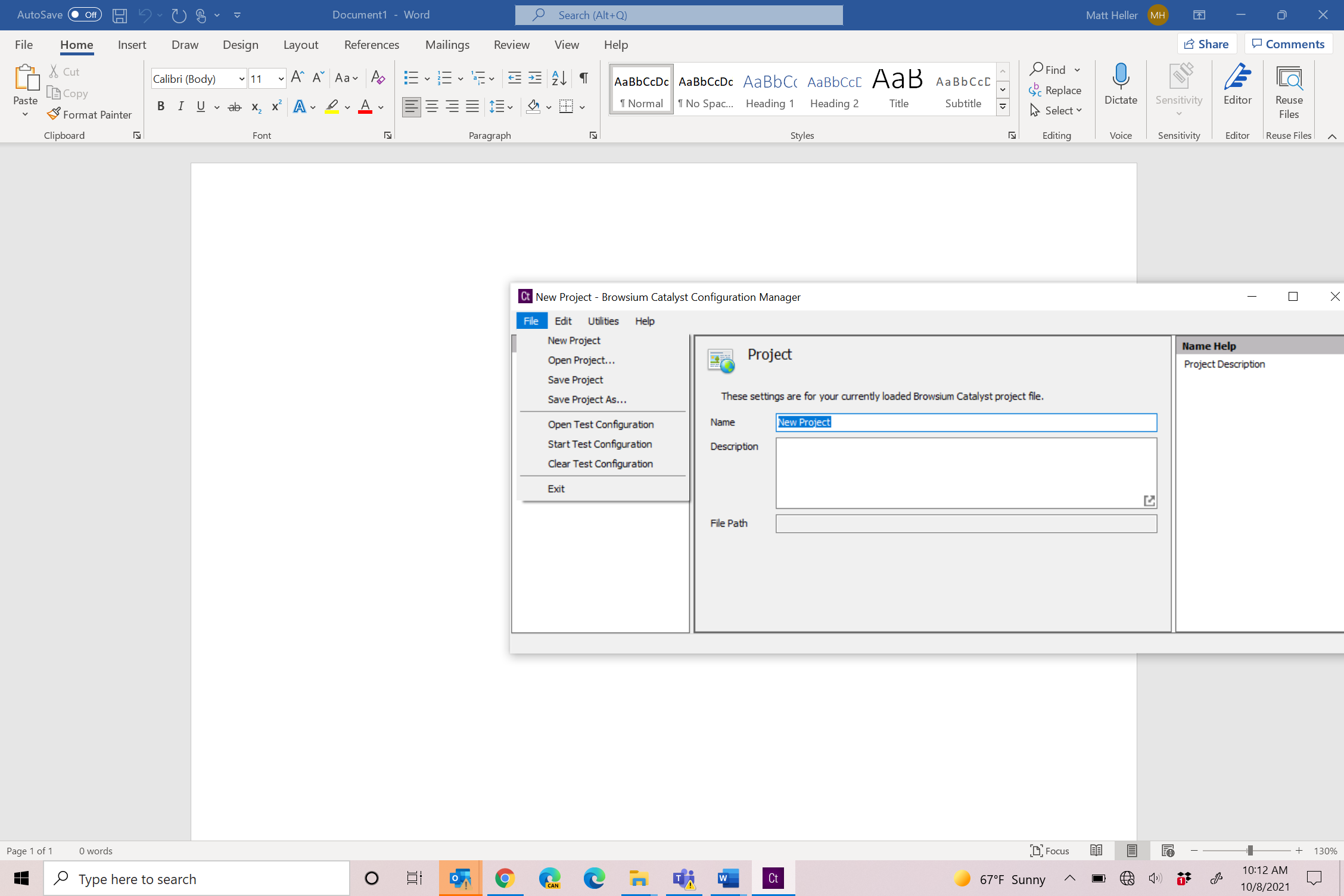The height and width of the screenshot is (896, 1344).
Task: Open the Editor pen icon
Action: [x=1237, y=77]
